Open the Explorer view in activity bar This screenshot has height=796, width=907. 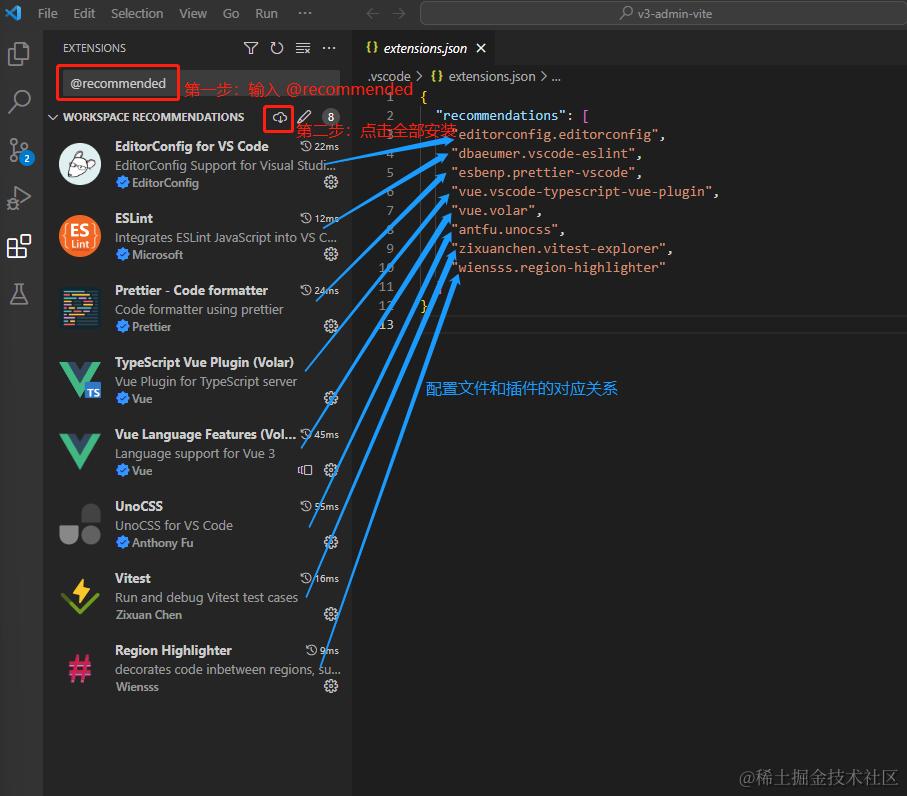pos(19,54)
